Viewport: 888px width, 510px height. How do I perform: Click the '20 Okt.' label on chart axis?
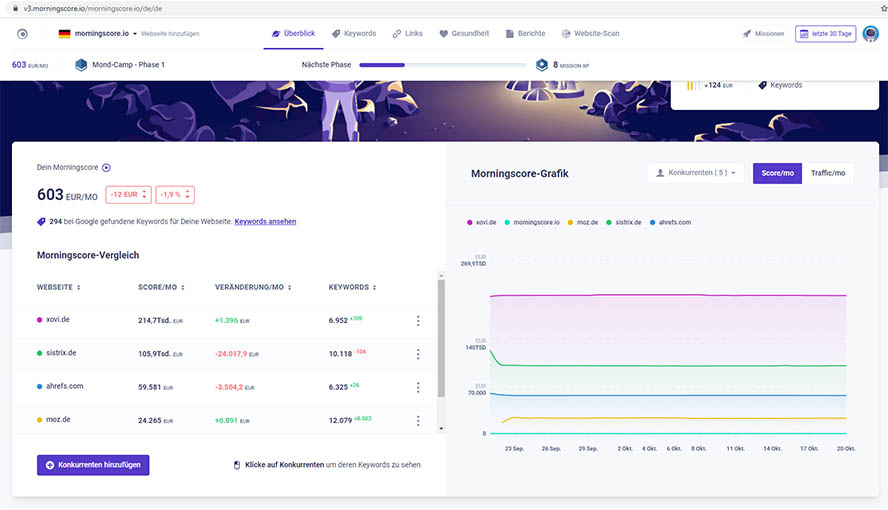pyautogui.click(x=846, y=448)
